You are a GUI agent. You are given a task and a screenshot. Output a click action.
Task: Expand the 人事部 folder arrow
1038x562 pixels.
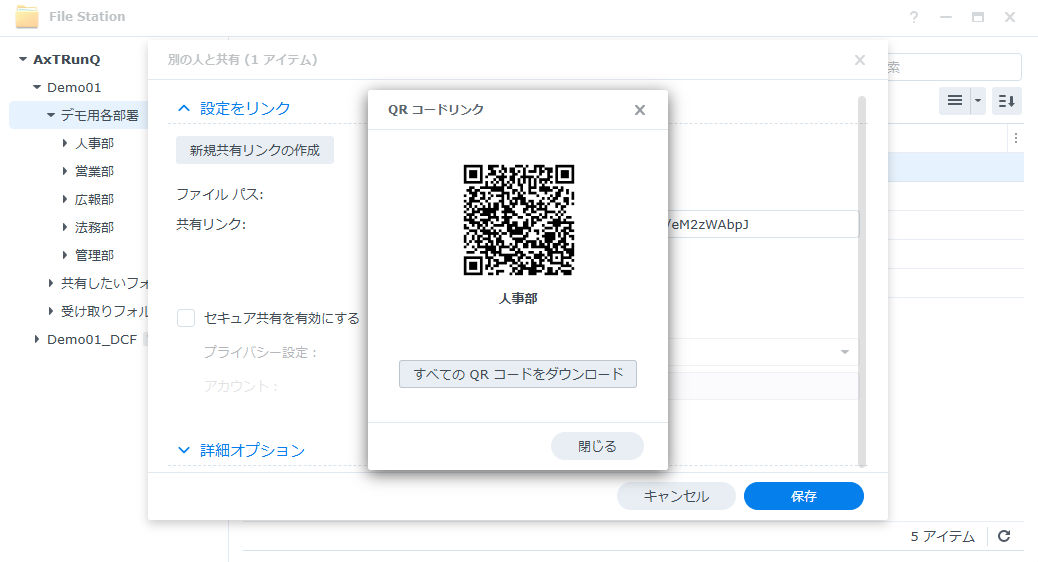(x=65, y=143)
